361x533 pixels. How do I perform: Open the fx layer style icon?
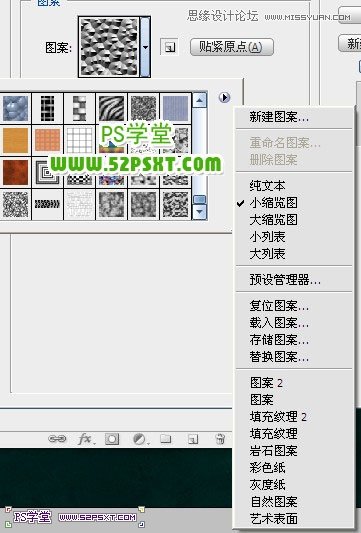(x=85, y=439)
